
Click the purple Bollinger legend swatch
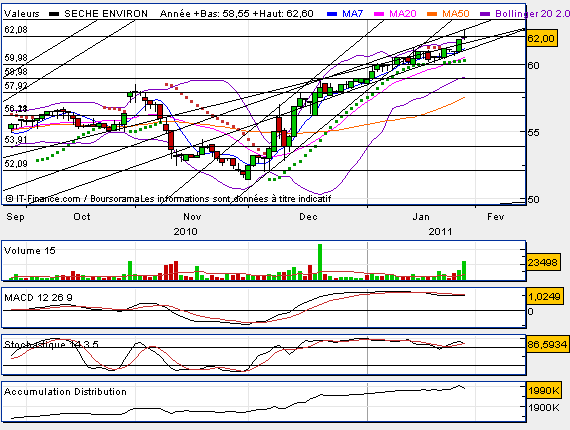click(485, 14)
